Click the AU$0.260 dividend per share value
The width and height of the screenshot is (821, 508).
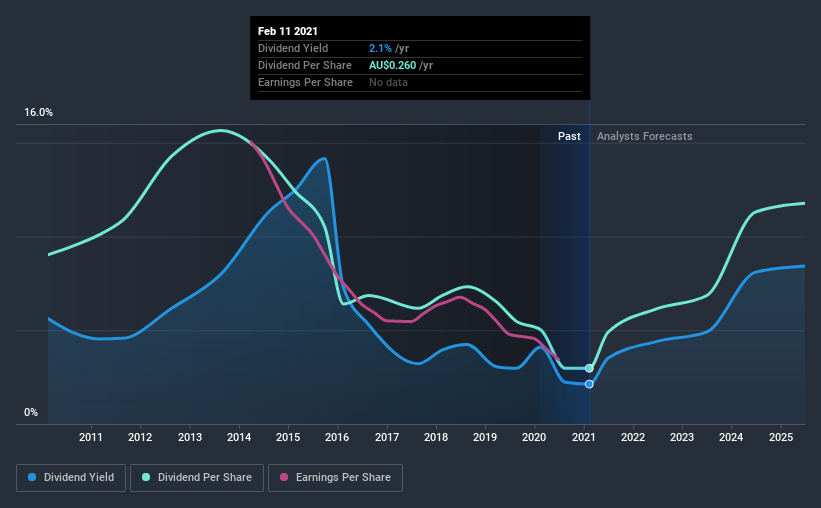[393, 65]
